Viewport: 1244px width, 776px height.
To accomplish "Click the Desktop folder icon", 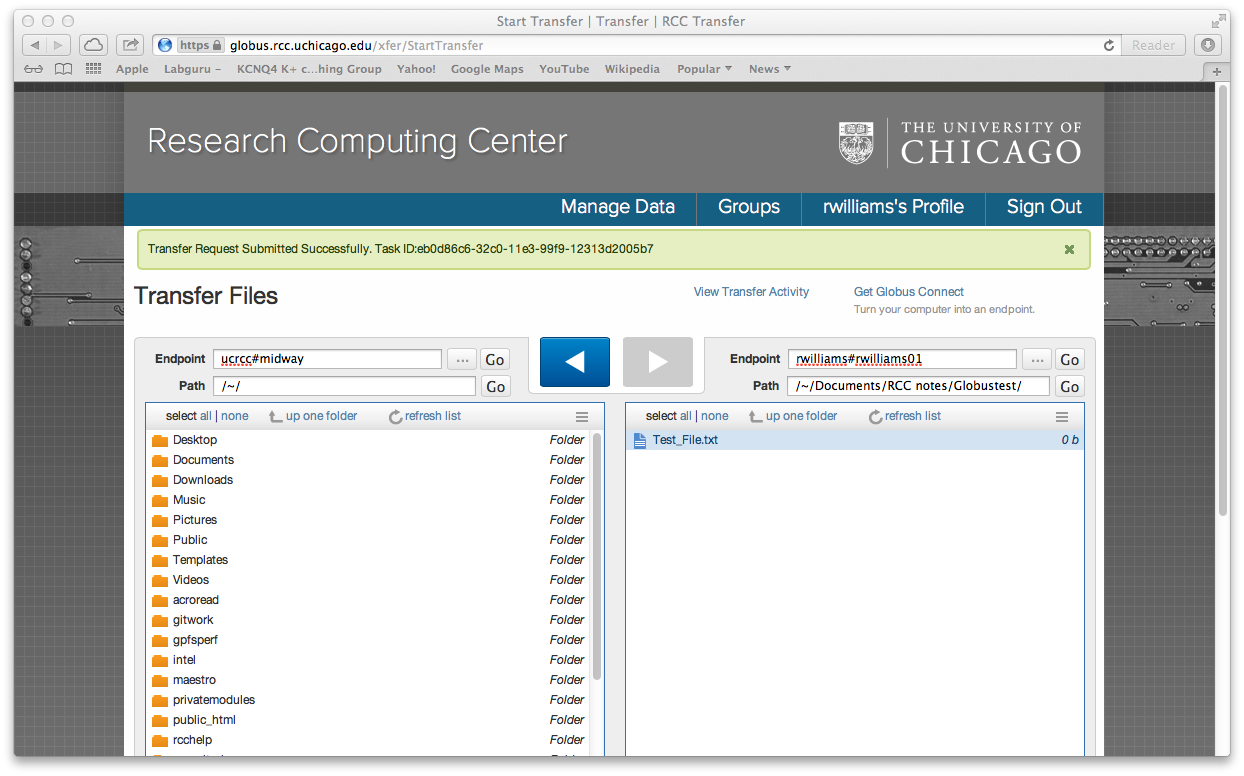I will click(x=160, y=441).
